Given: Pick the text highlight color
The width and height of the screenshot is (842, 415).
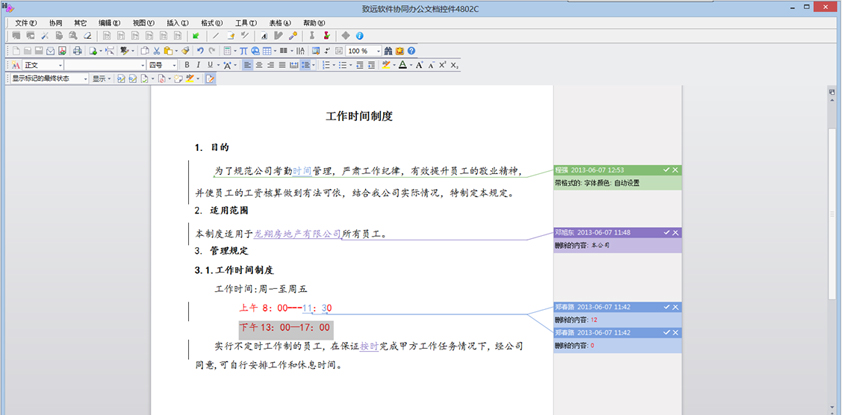Looking at the screenshot, I should click(x=386, y=65).
